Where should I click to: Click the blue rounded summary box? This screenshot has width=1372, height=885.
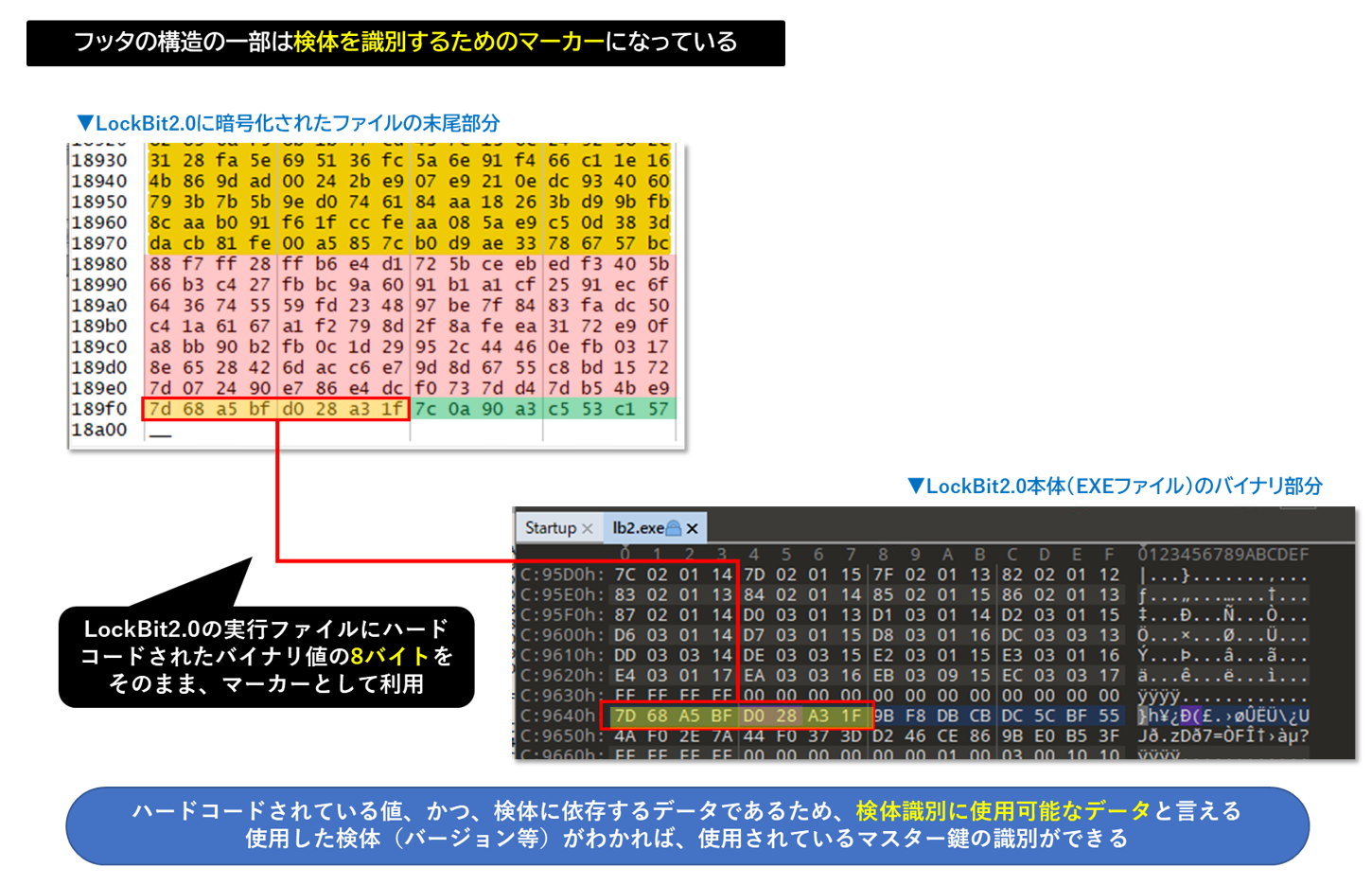(x=687, y=825)
